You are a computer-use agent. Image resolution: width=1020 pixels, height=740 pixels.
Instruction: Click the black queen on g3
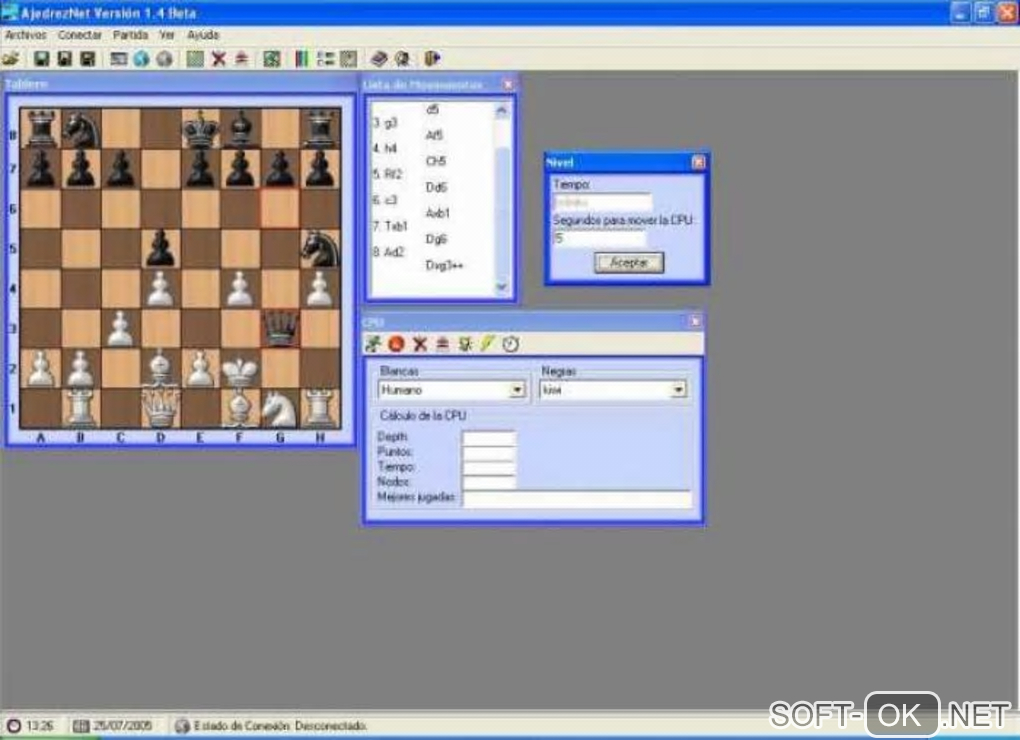[280, 328]
